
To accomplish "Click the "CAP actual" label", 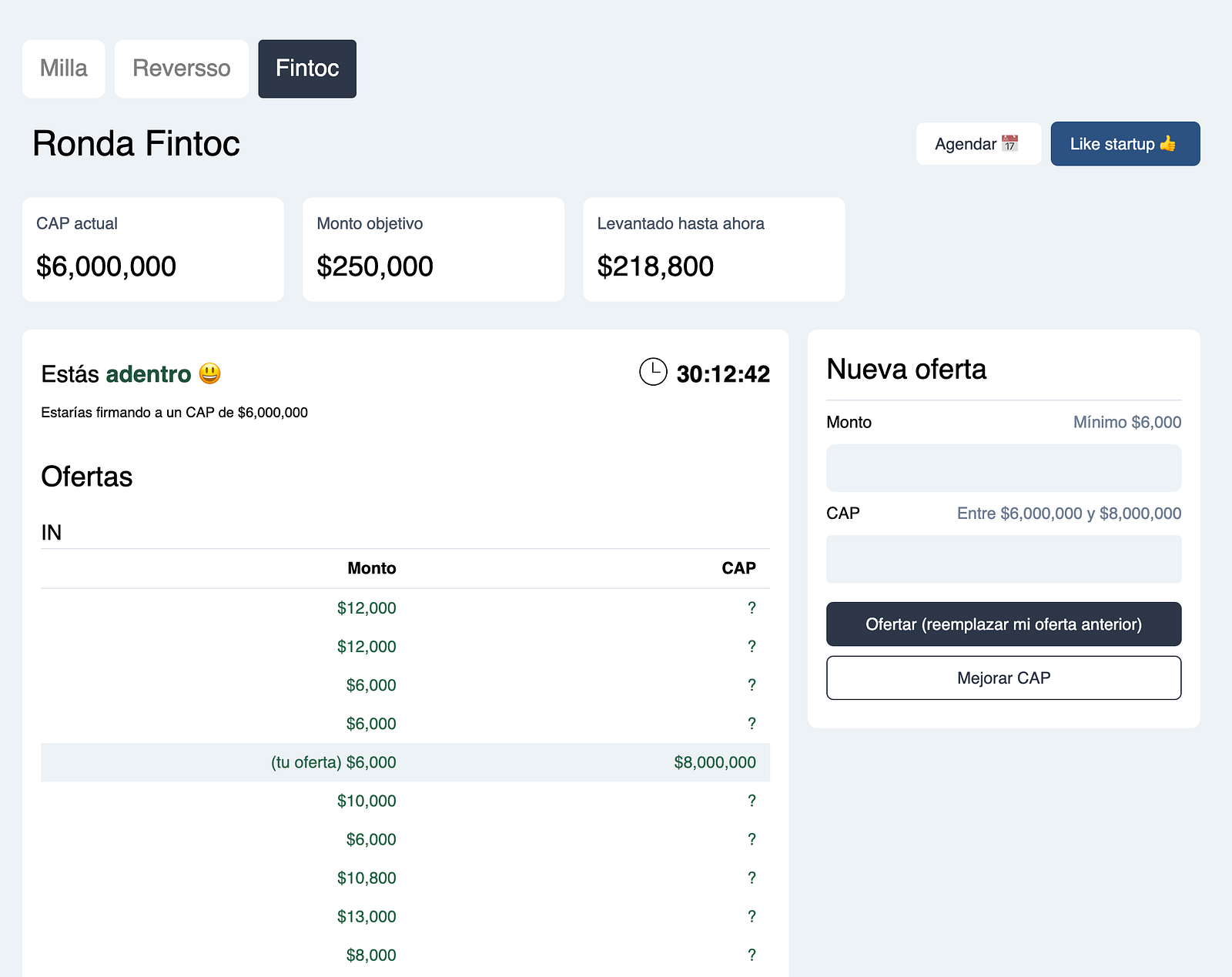I will tap(77, 223).
